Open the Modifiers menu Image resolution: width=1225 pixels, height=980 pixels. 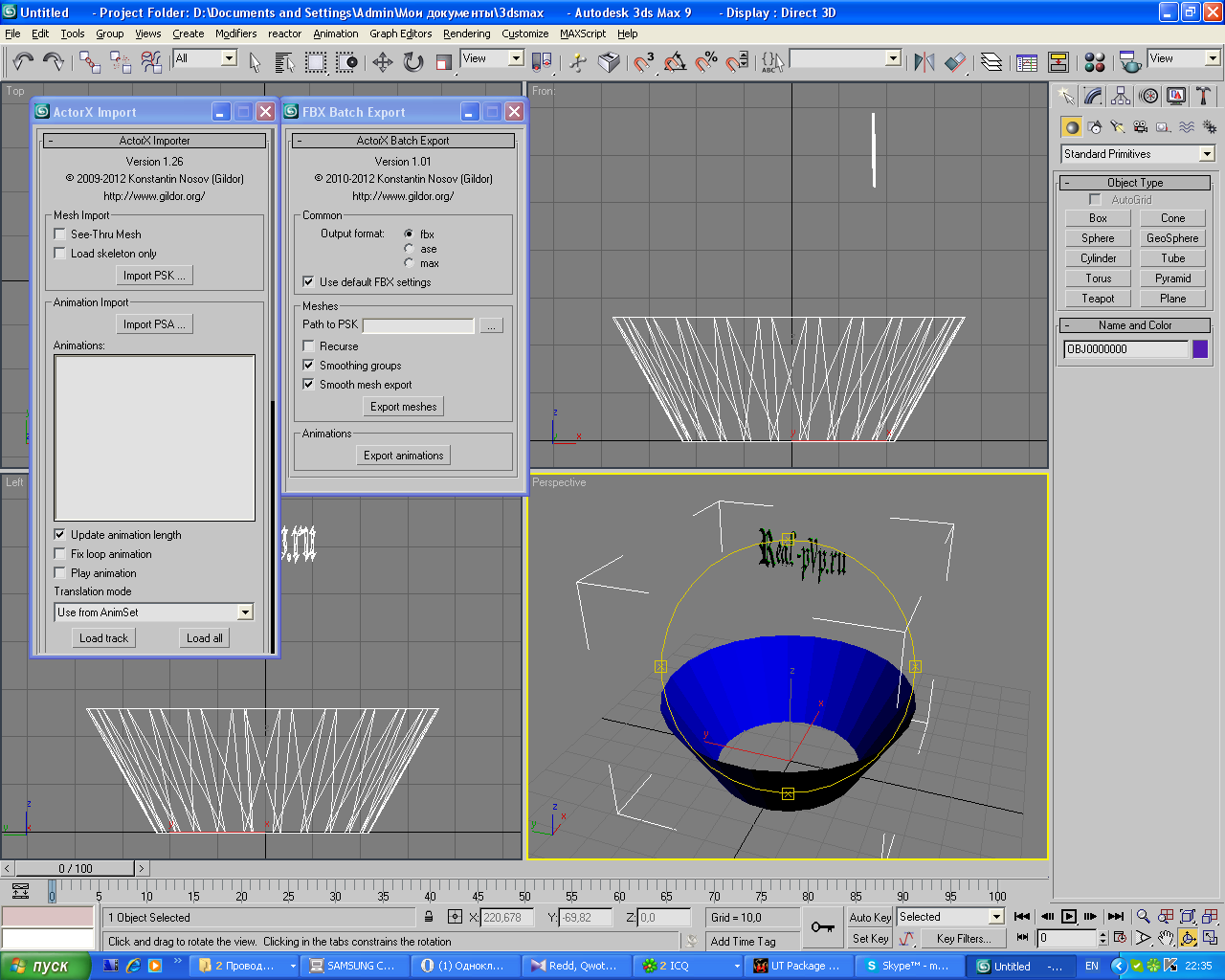pyautogui.click(x=235, y=33)
